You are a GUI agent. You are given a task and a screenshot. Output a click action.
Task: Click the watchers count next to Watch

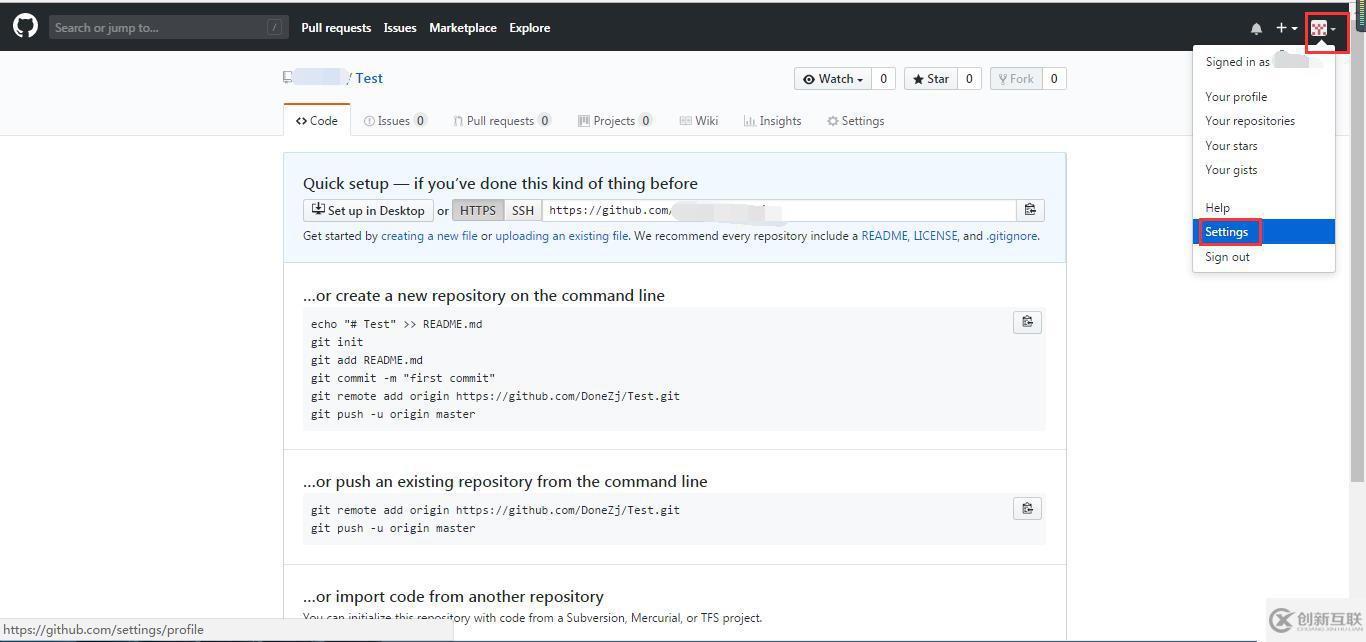point(883,79)
